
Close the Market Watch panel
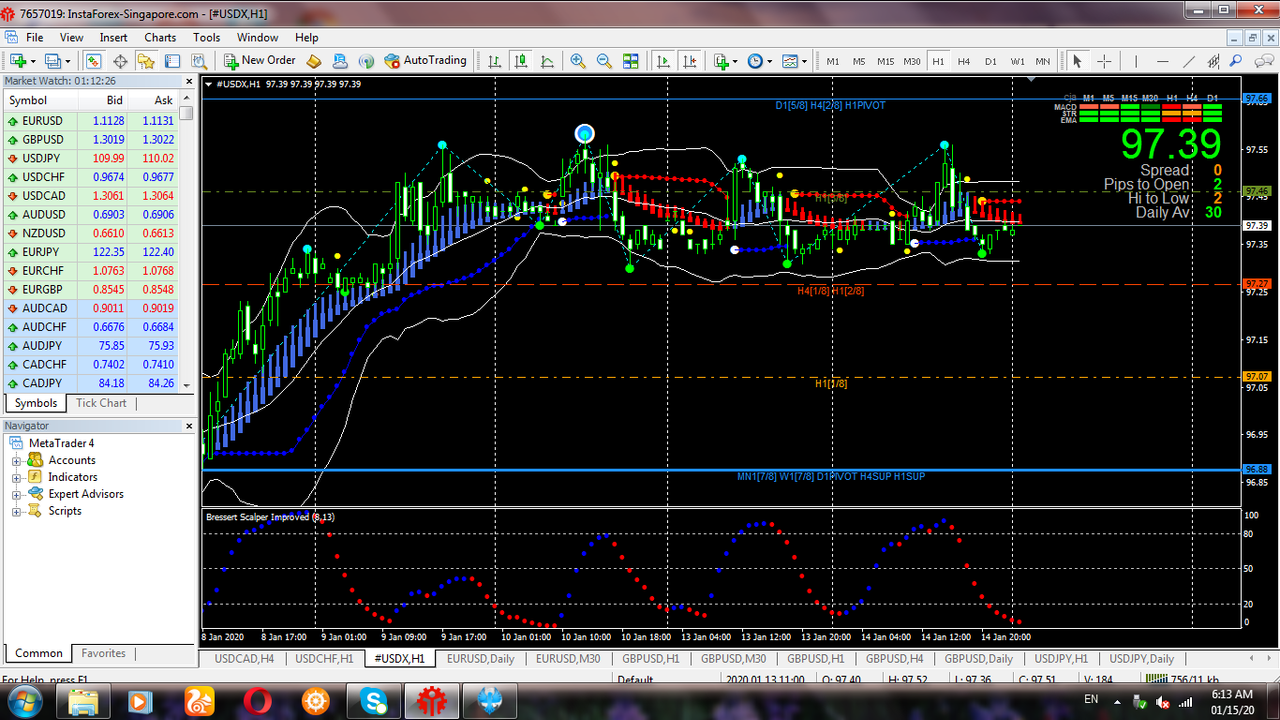click(189, 81)
